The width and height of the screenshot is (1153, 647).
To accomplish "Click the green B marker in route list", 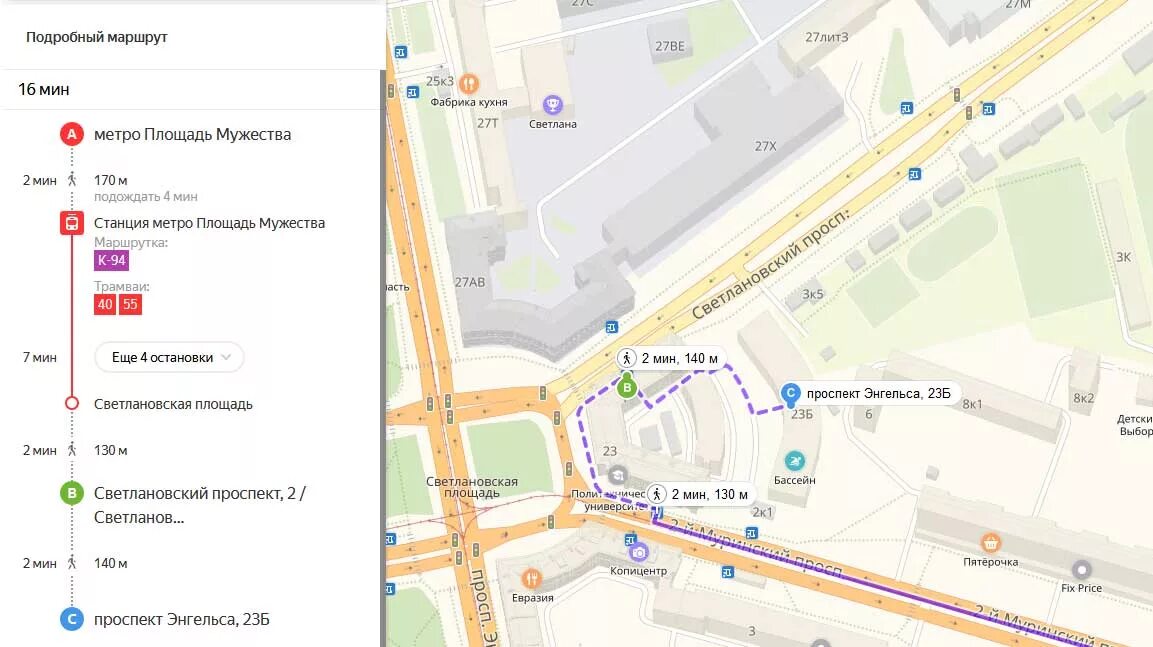I will 71,493.
